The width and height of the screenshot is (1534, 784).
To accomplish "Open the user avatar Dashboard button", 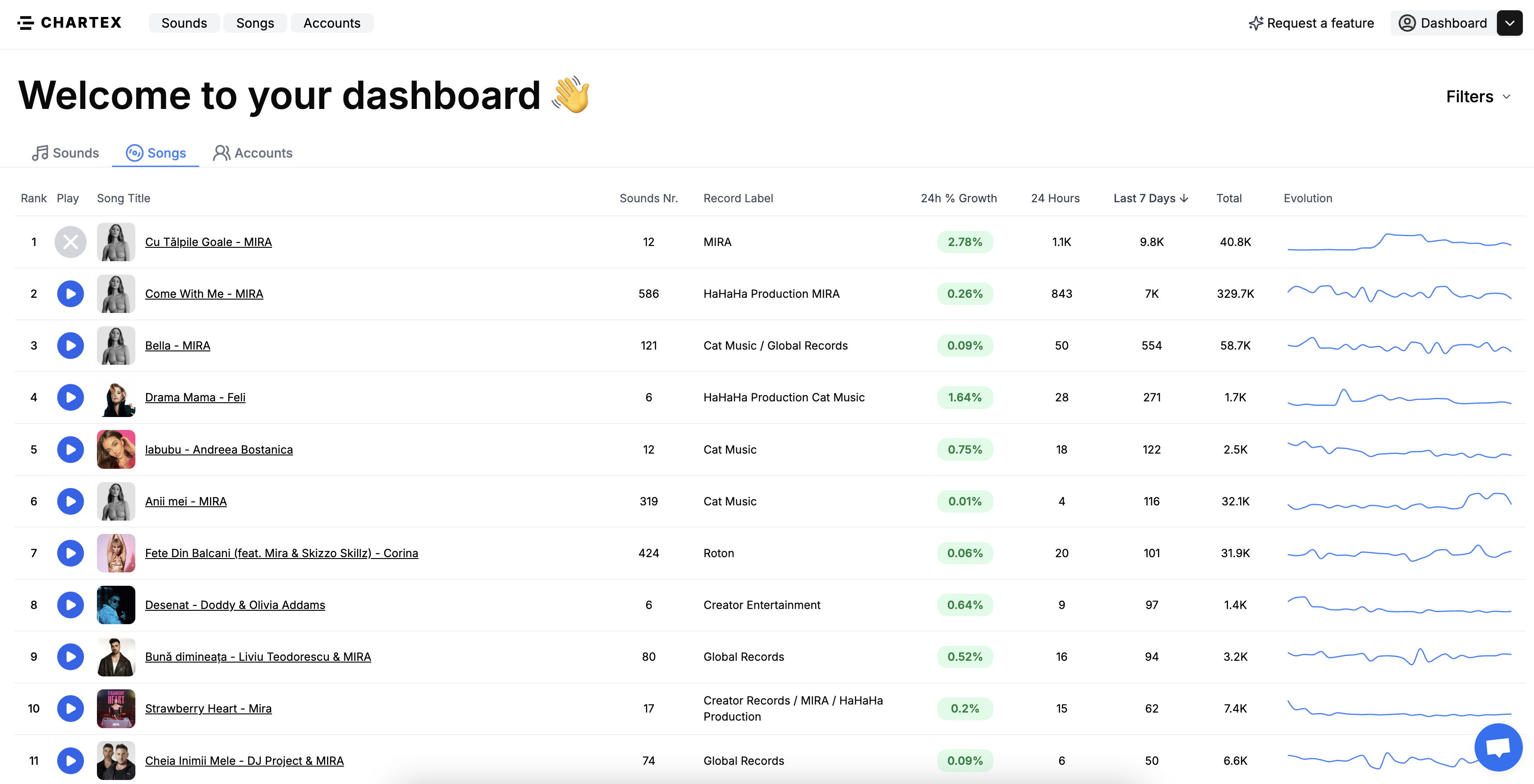I will 1442,23.
